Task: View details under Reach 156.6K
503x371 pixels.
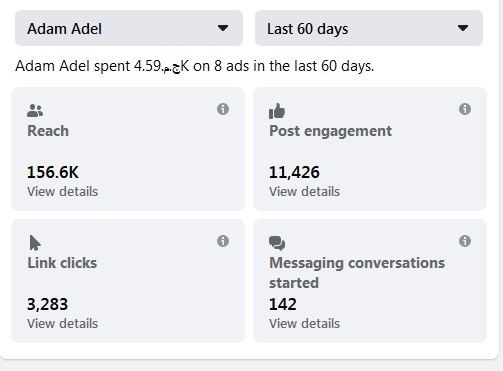Action: (x=63, y=192)
